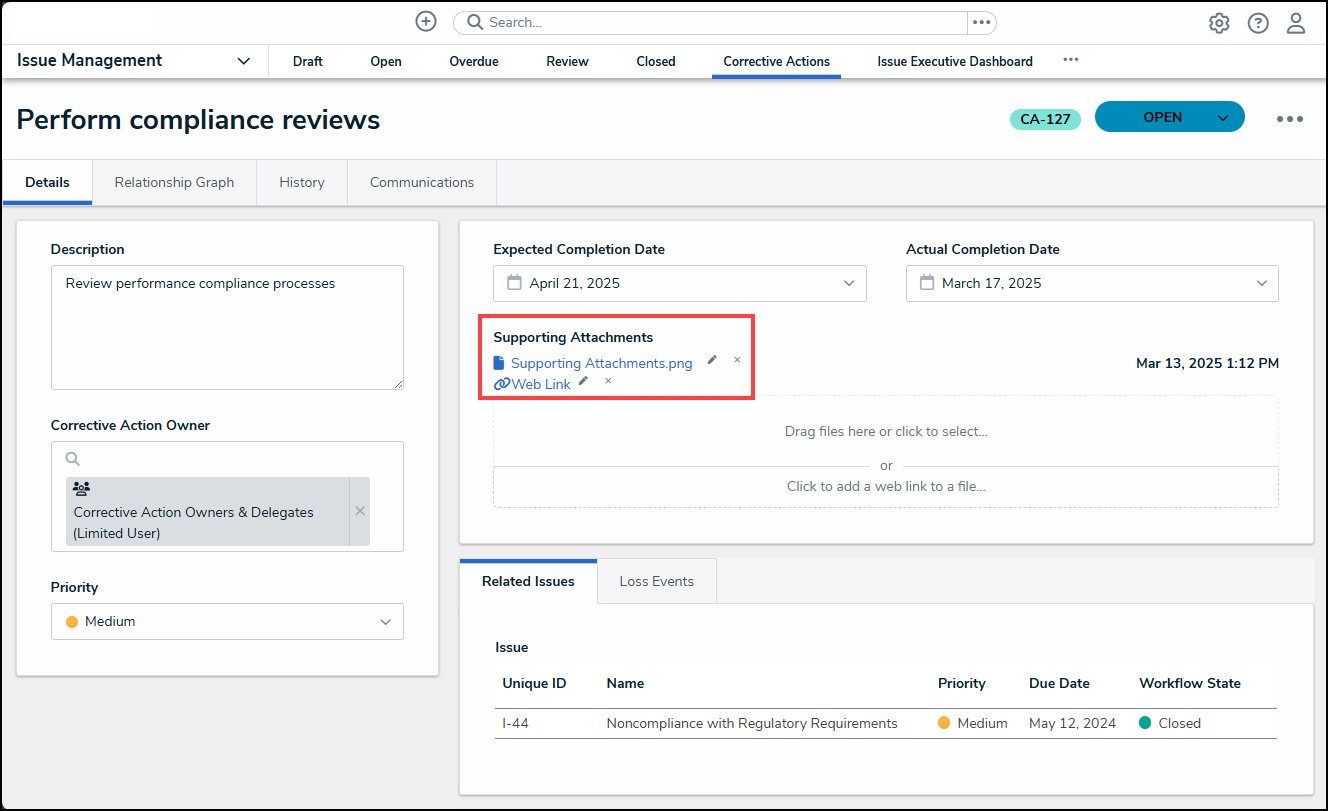The height and width of the screenshot is (811, 1328).
Task: Edit the Supporting Attachments.png file name
Action: click(712, 360)
